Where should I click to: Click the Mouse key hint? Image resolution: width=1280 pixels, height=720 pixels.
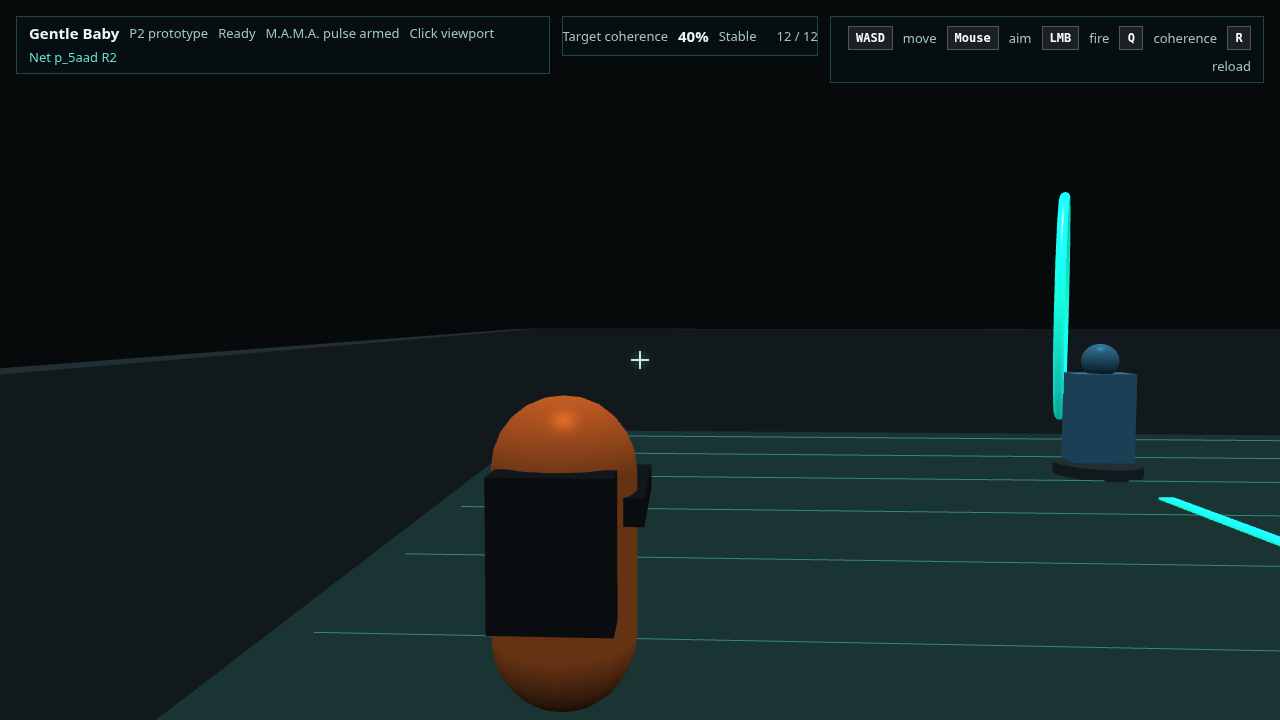point(972,38)
